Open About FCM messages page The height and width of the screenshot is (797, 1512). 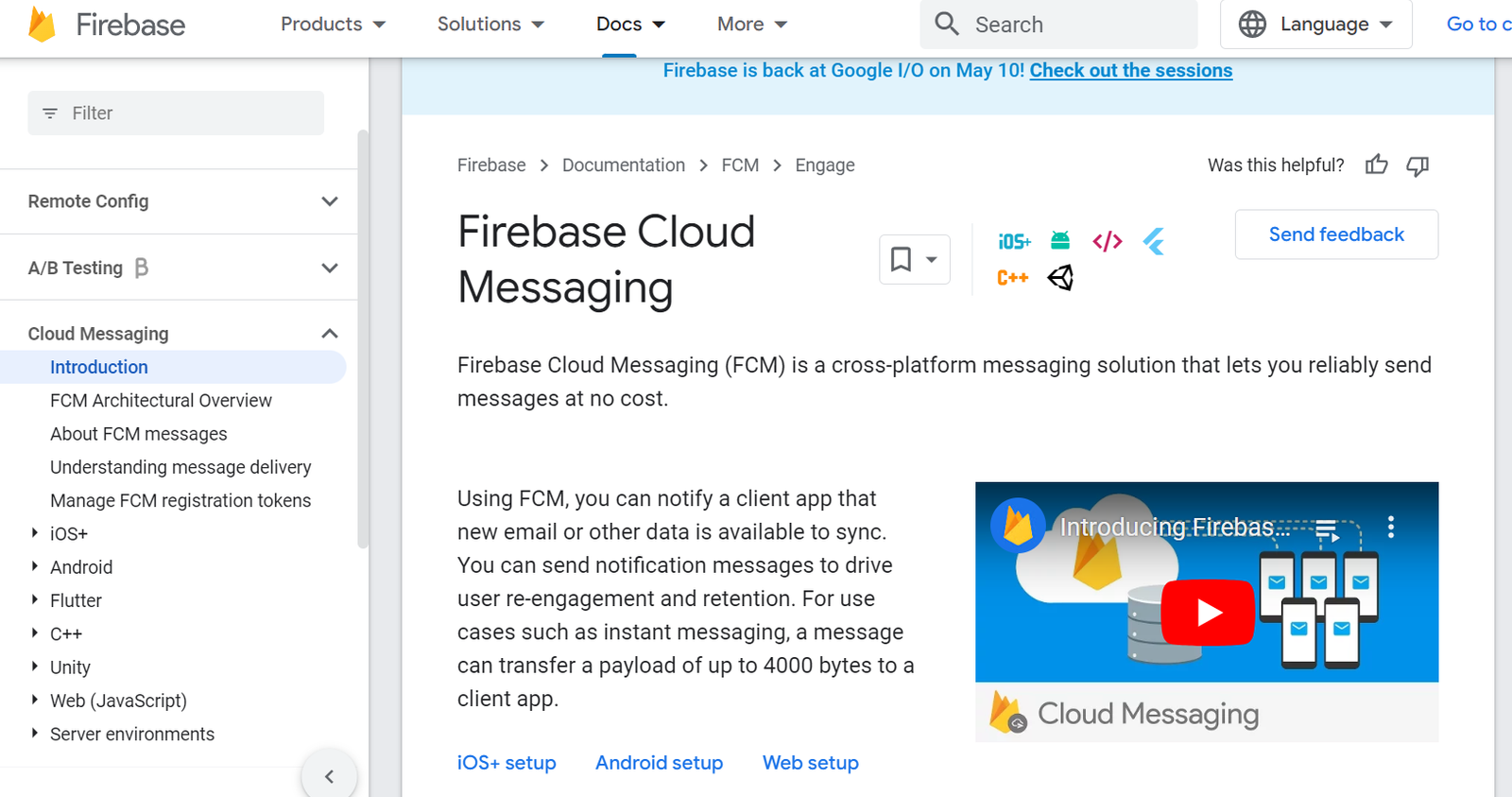click(x=139, y=434)
